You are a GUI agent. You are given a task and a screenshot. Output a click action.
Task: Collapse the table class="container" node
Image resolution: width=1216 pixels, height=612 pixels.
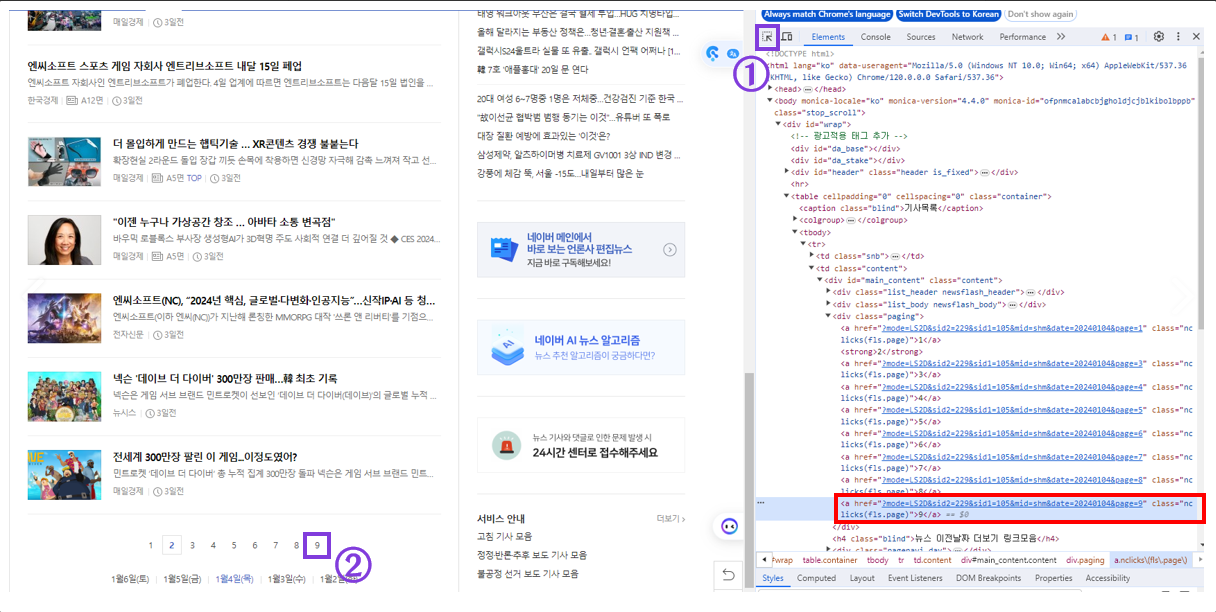click(x=787, y=195)
